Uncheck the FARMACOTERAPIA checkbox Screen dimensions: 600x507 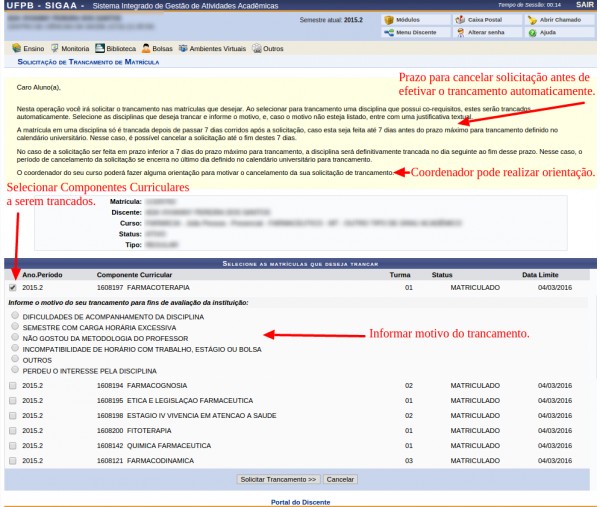pyautogui.click(x=13, y=287)
